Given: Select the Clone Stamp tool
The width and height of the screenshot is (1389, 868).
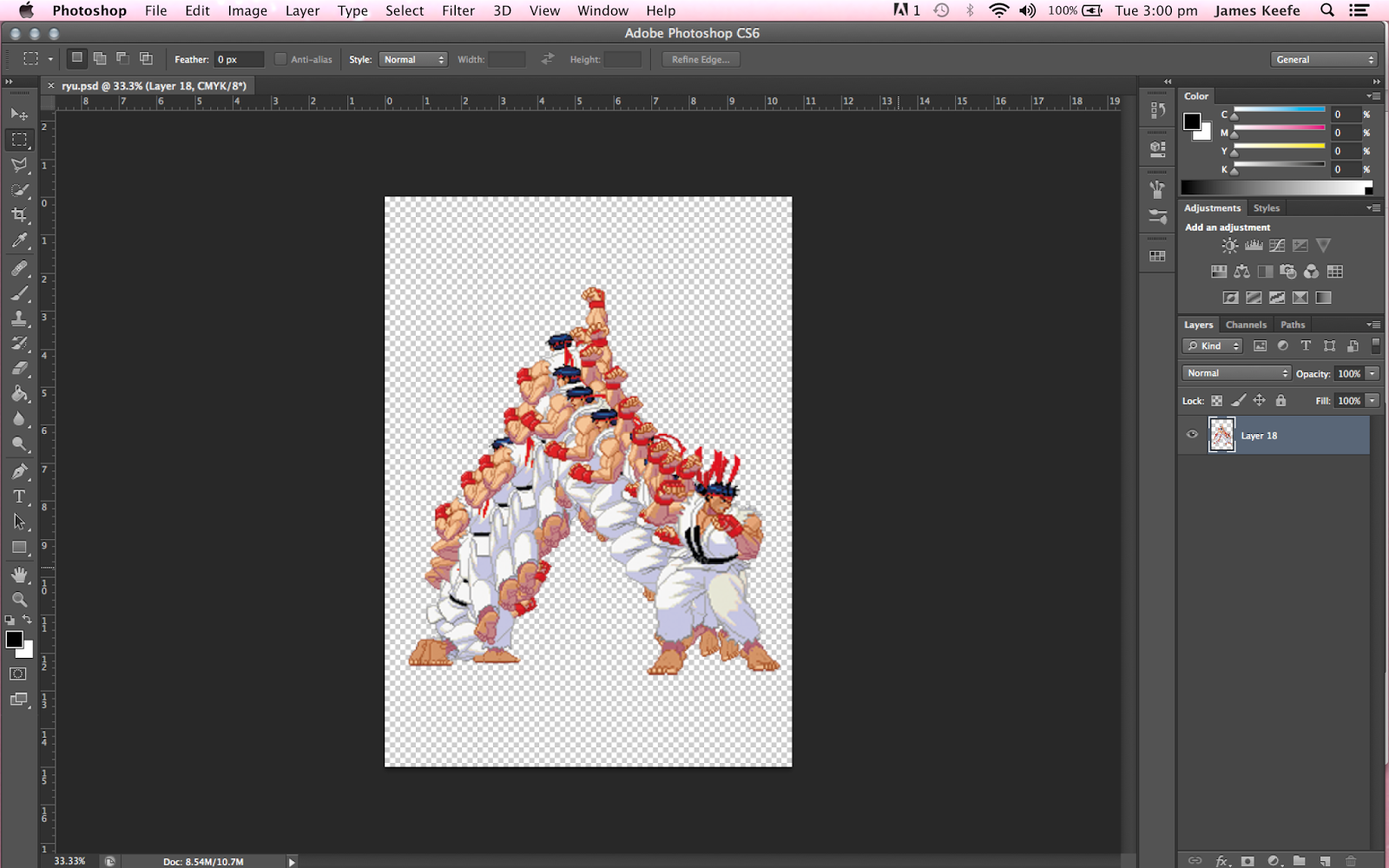Looking at the screenshot, I should click(19, 319).
